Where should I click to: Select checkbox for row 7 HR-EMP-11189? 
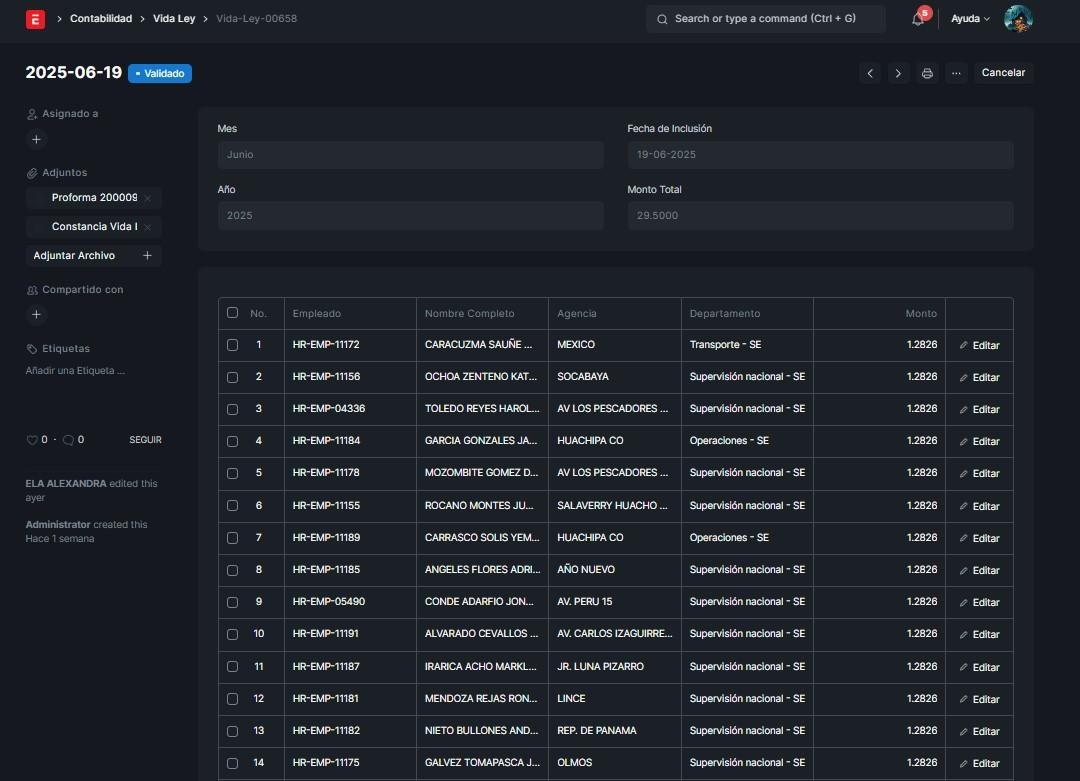(233, 538)
